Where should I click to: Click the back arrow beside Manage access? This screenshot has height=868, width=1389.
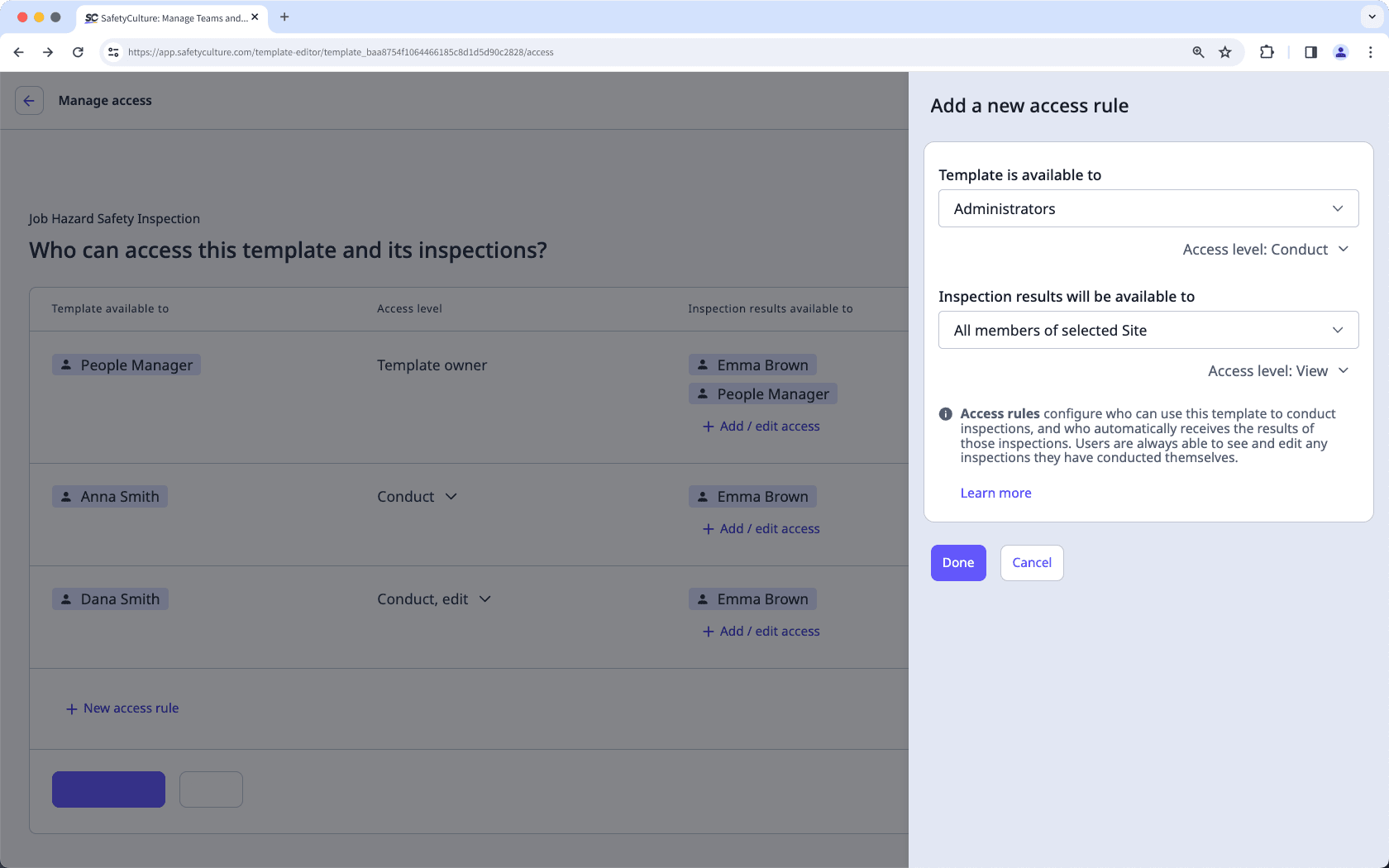[29, 100]
